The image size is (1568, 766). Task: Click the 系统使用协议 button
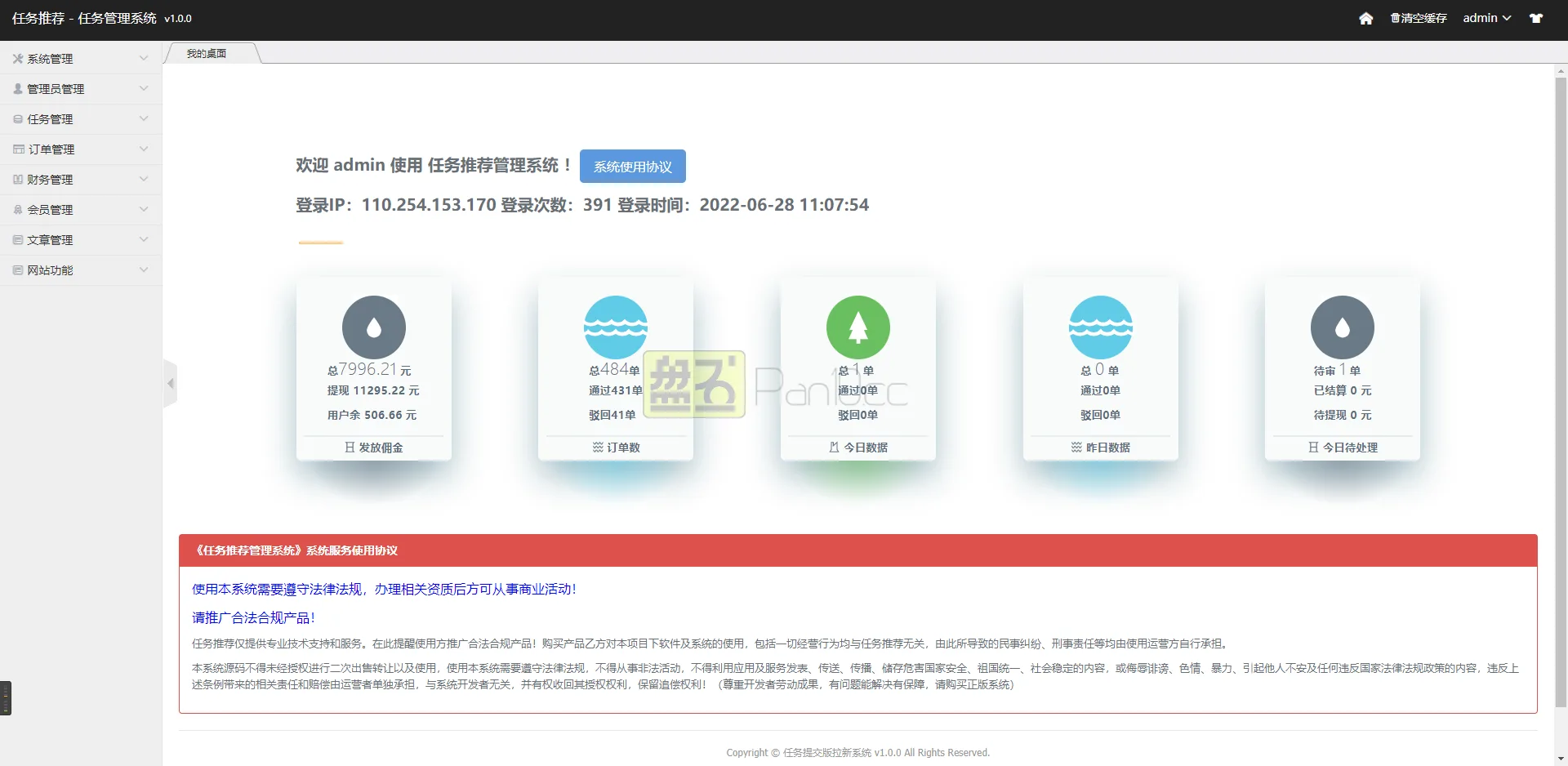tap(632, 166)
